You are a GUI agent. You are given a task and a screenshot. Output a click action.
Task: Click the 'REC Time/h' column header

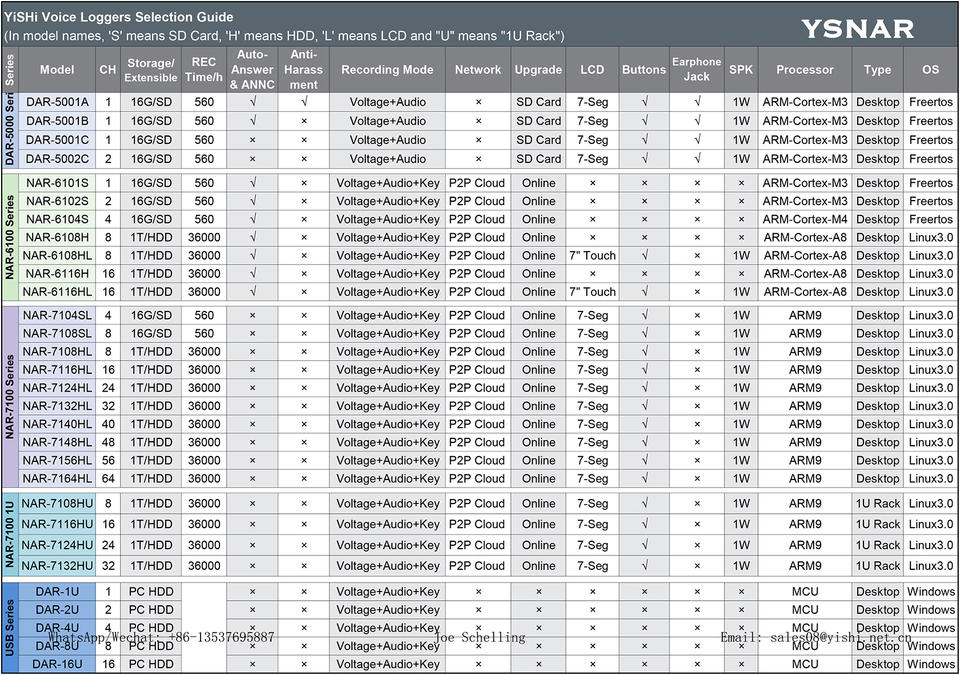204,70
